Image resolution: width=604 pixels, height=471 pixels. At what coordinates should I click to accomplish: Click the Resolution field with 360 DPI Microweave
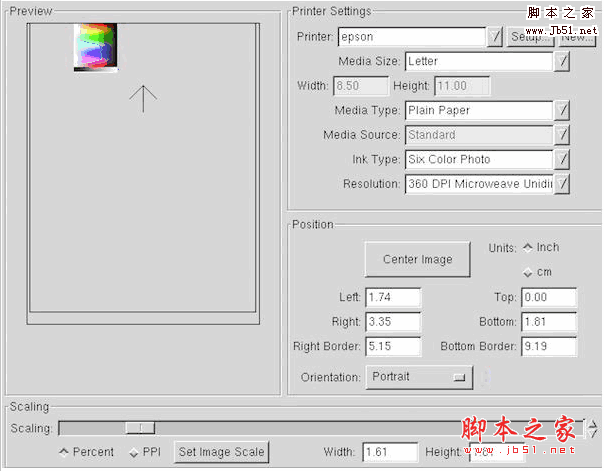[479, 184]
